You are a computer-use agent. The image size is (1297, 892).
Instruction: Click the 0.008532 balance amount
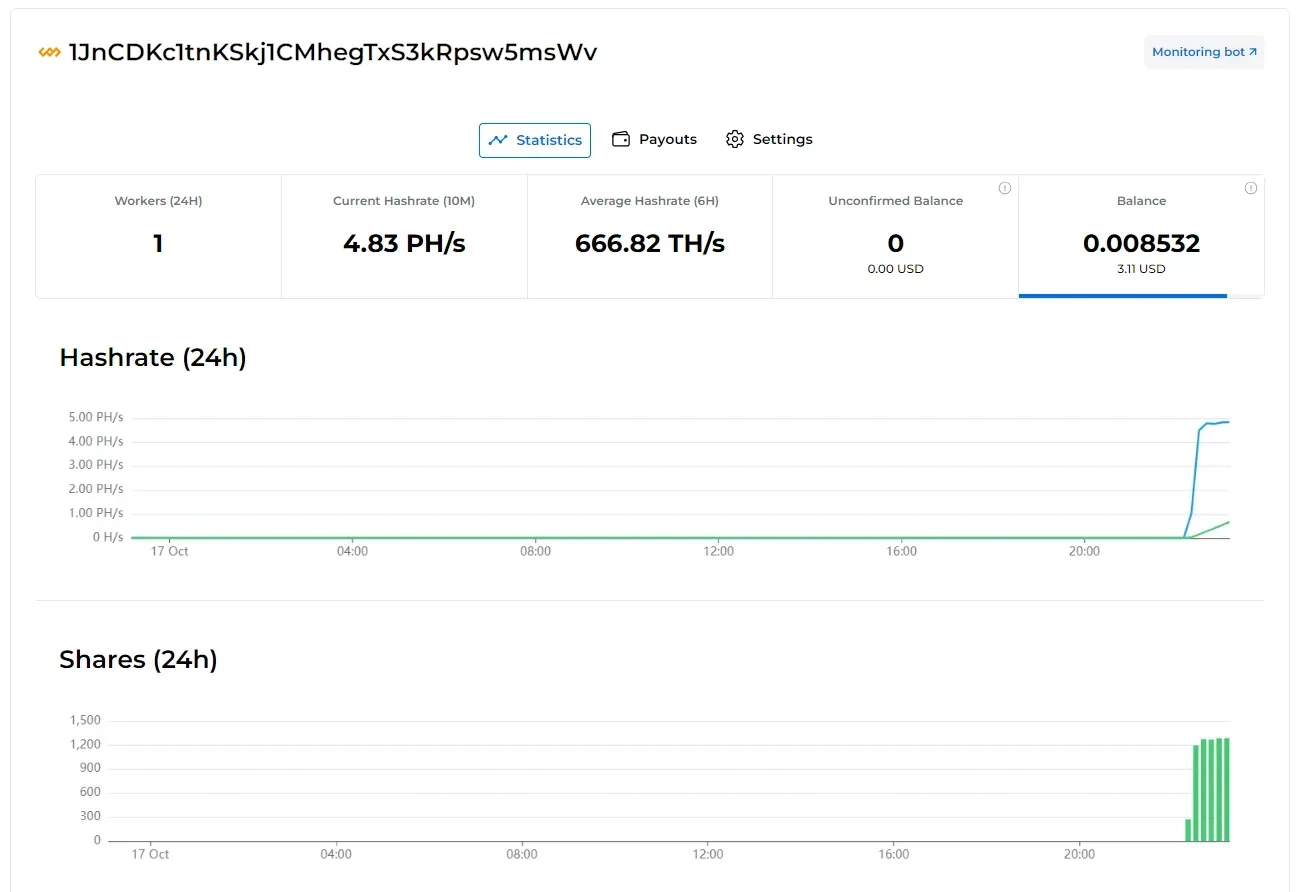tap(1141, 243)
